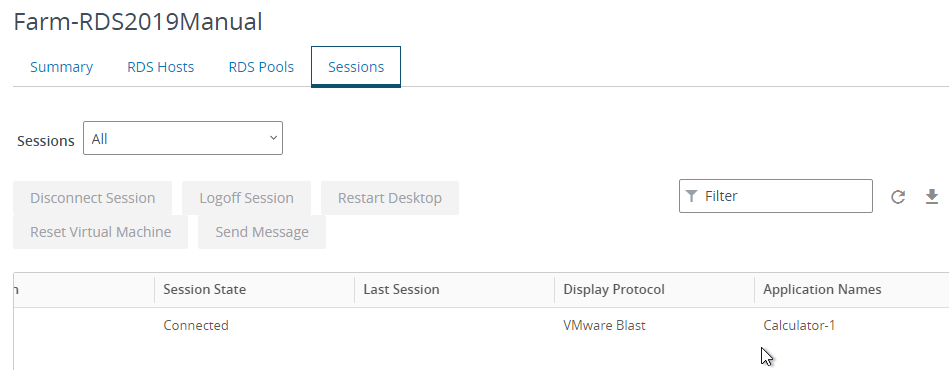Image resolution: width=949 pixels, height=370 pixels.
Task: Click the Calculator-1 application cell
Action: [799, 325]
